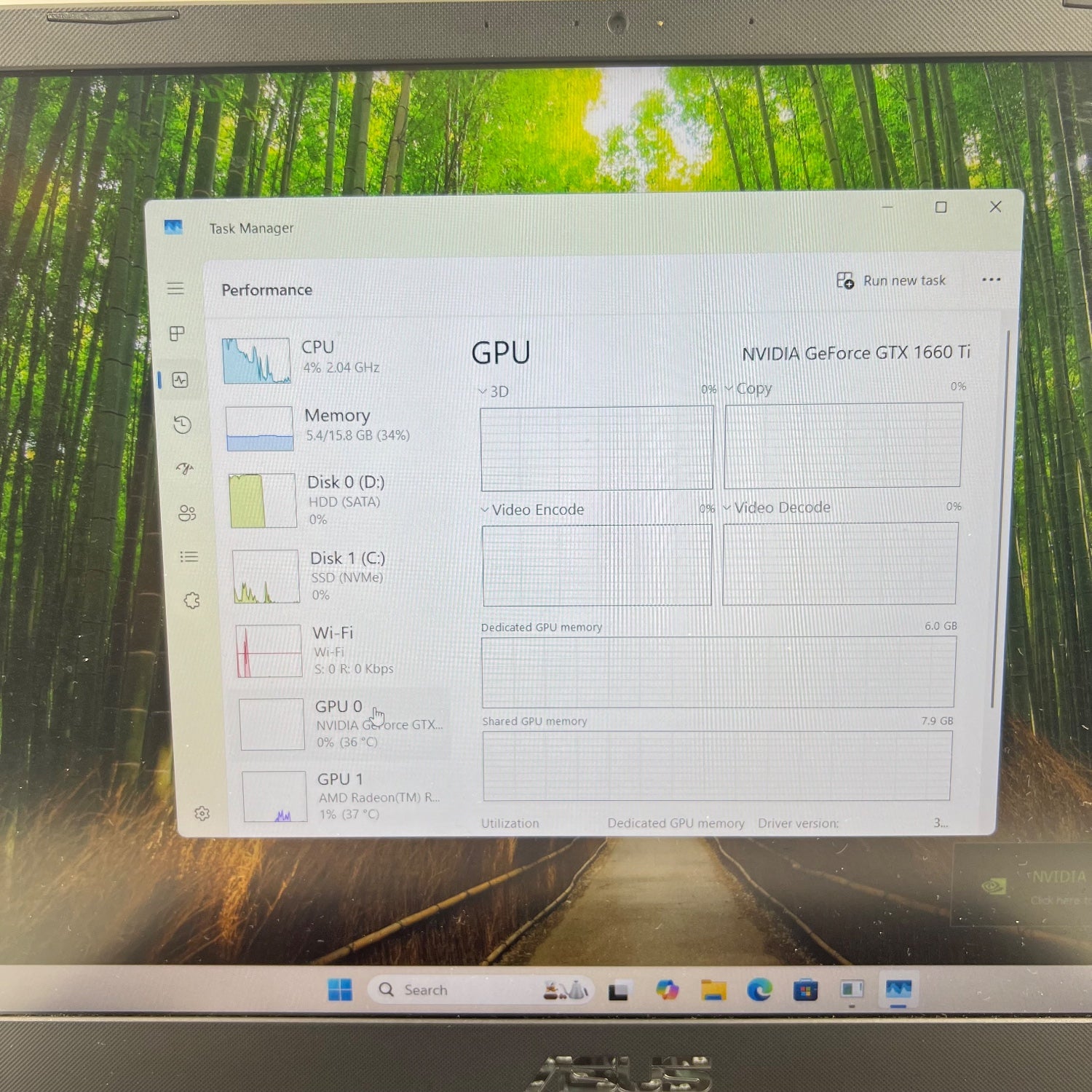This screenshot has width=1092, height=1092.
Task: Click the GPU panel vertical scrollbar
Action: 992,517
